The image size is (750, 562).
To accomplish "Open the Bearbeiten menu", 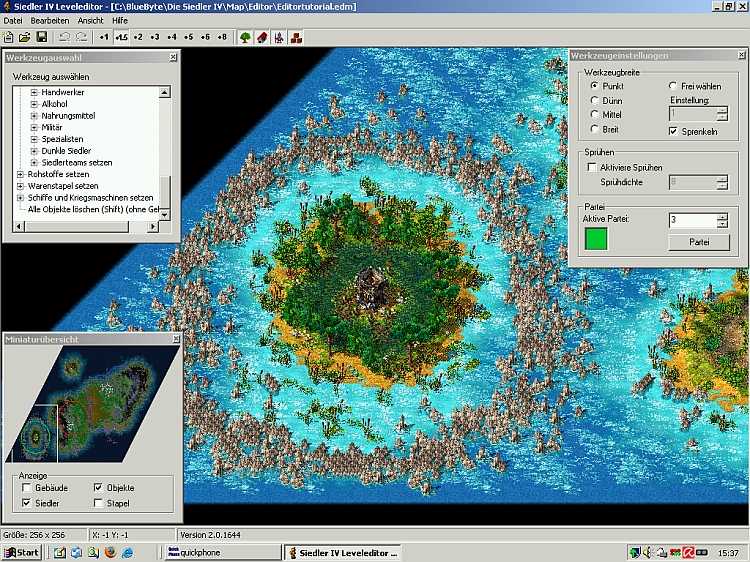I will tap(50, 21).
